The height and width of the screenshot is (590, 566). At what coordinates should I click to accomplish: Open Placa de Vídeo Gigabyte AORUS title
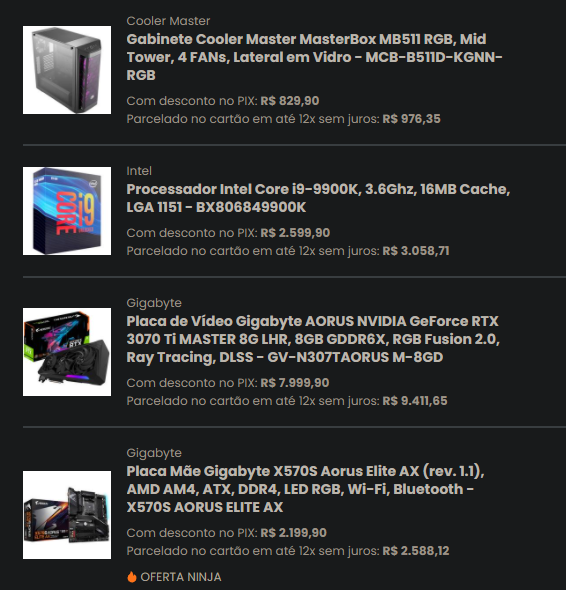click(x=313, y=339)
